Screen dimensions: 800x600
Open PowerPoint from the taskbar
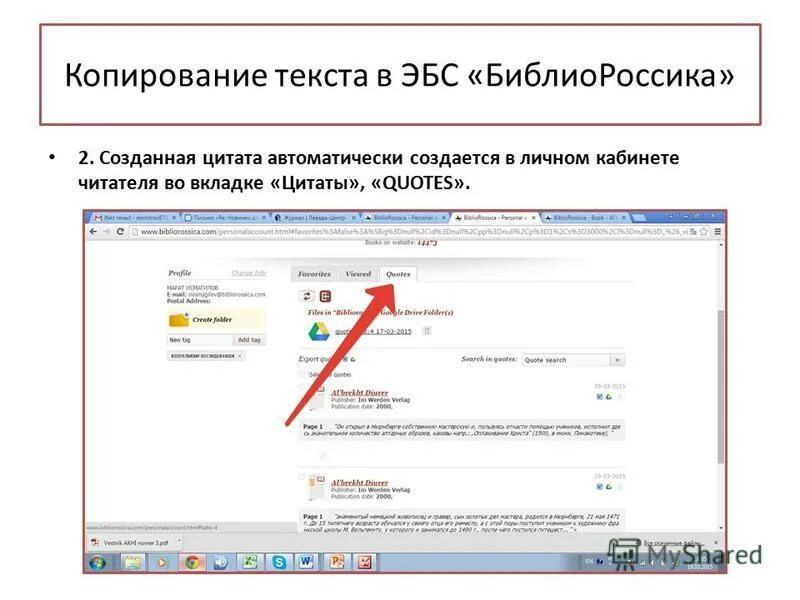point(336,563)
